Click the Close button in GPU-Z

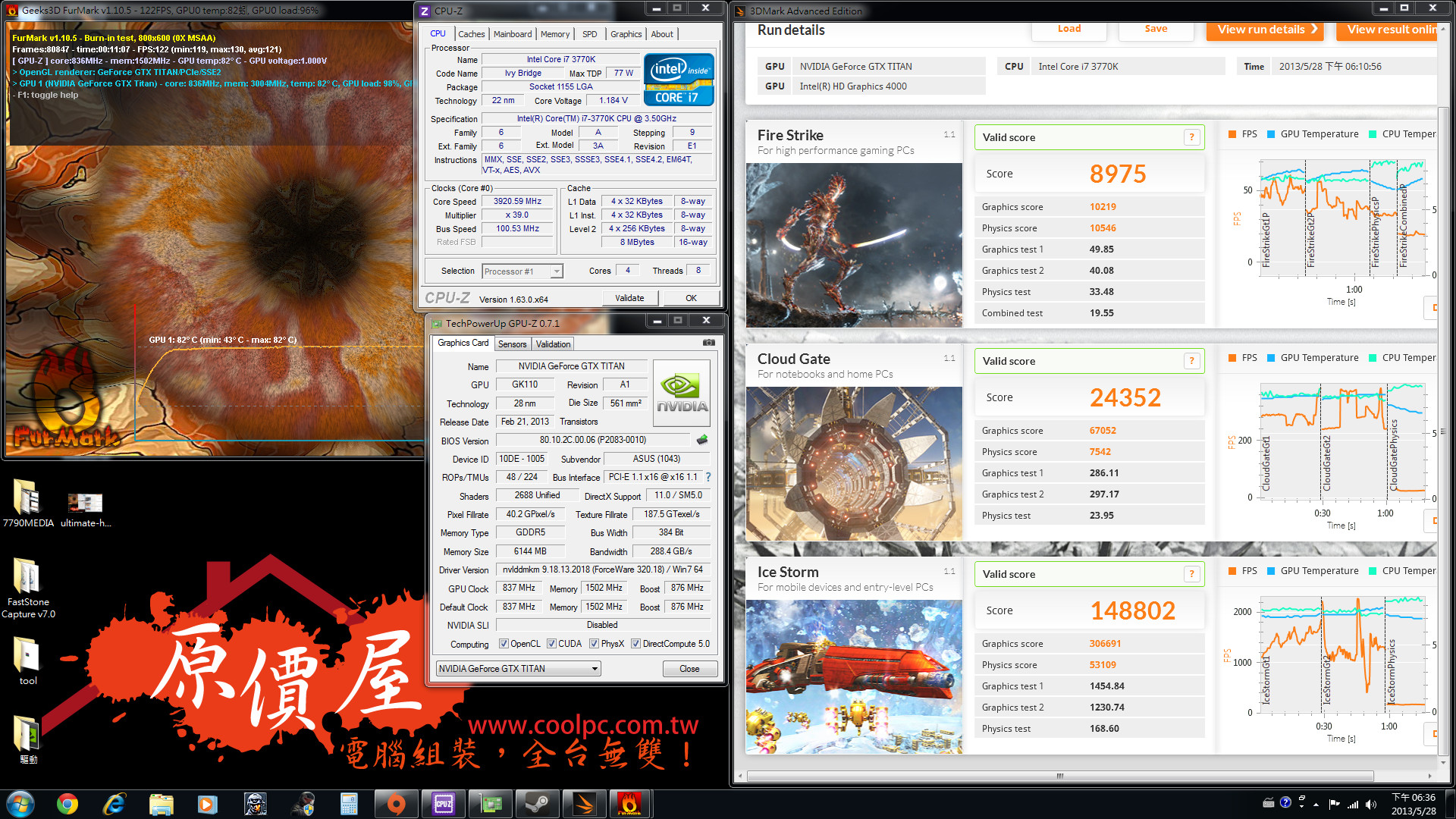pyautogui.click(x=689, y=668)
